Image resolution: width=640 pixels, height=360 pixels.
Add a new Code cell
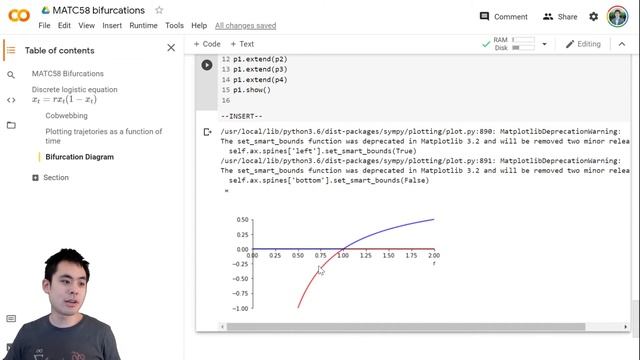pyautogui.click(x=207, y=44)
